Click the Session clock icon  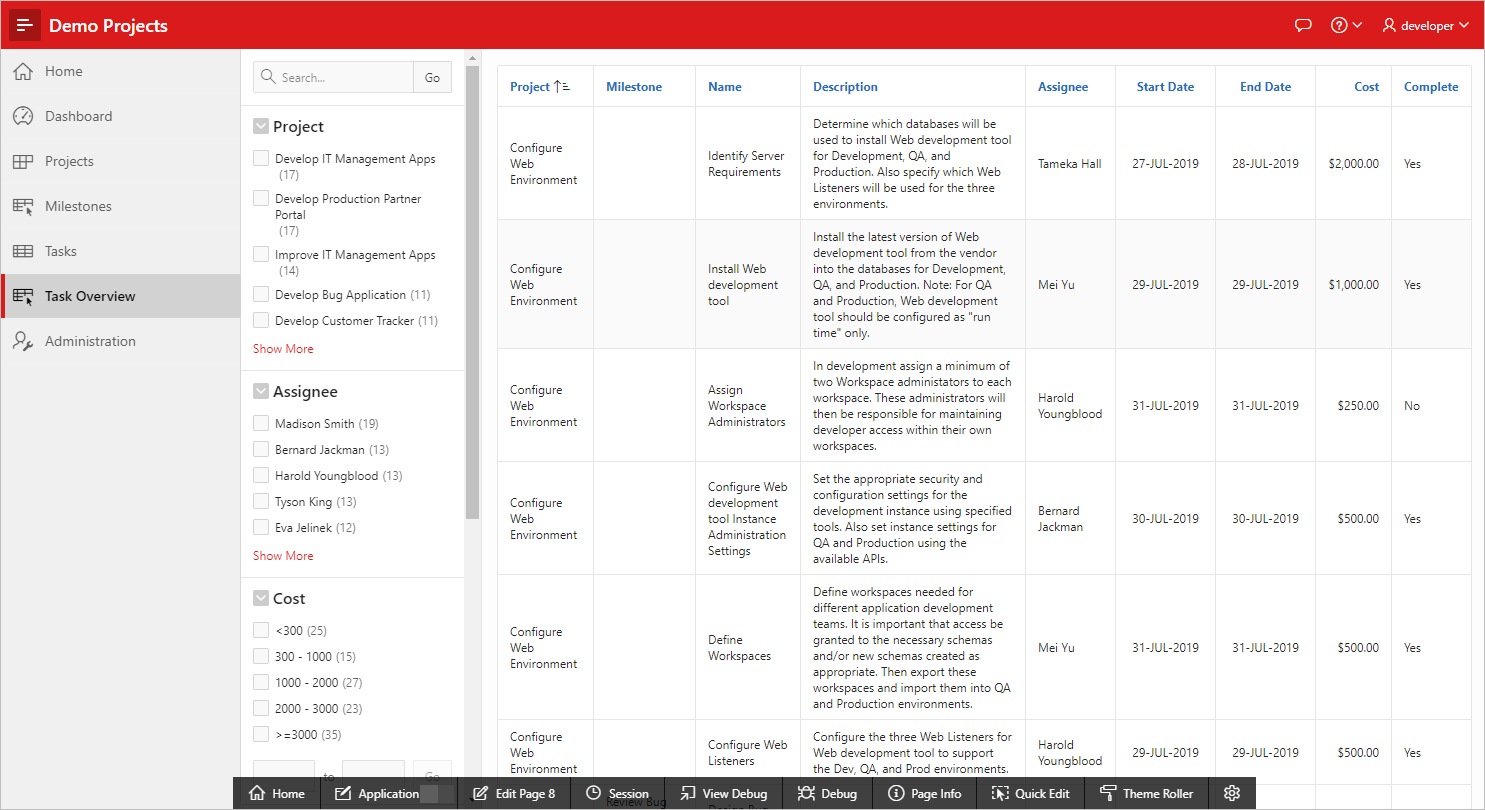click(x=593, y=793)
